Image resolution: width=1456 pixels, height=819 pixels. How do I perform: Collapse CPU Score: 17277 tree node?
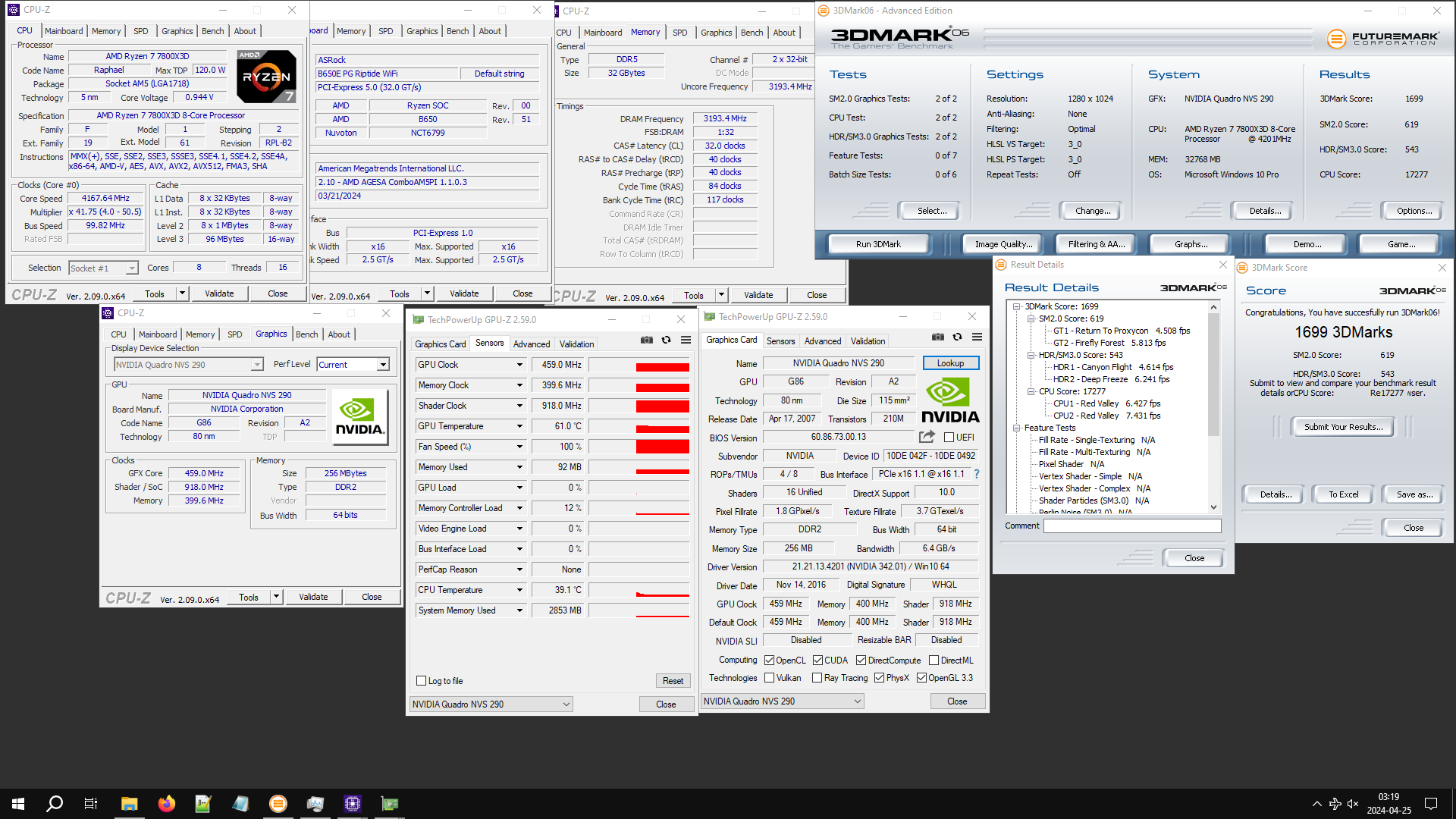[1031, 391]
